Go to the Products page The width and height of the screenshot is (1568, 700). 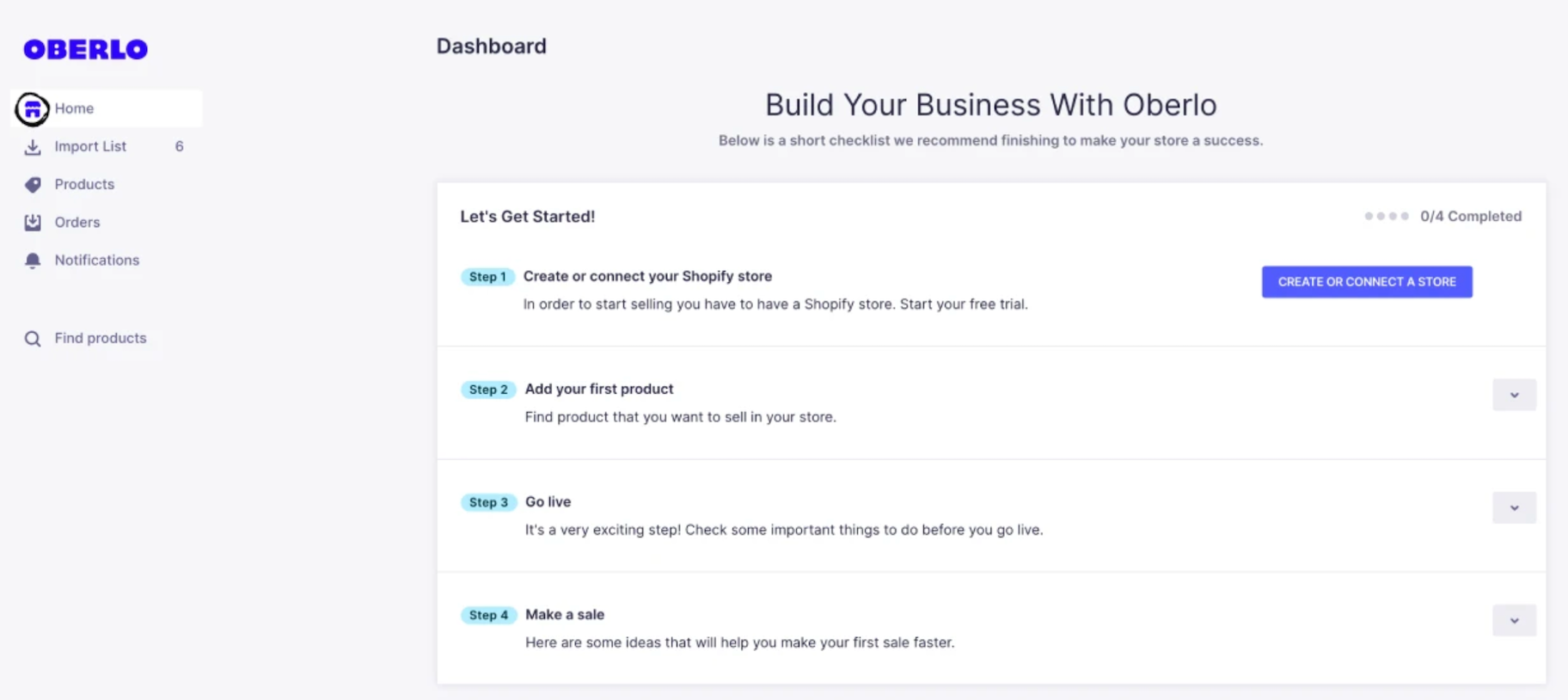(84, 184)
